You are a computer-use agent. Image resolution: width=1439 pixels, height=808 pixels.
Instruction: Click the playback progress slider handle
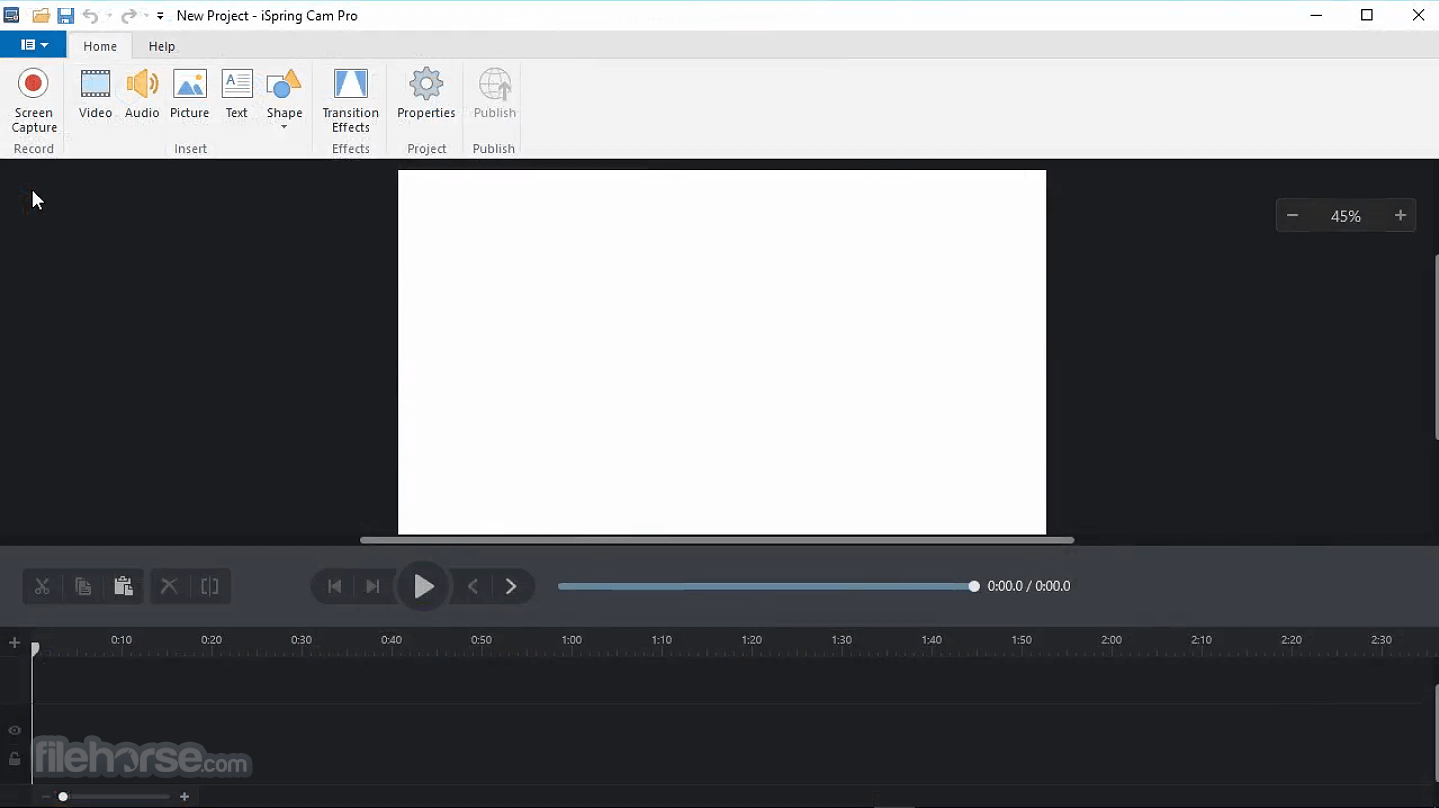(974, 587)
